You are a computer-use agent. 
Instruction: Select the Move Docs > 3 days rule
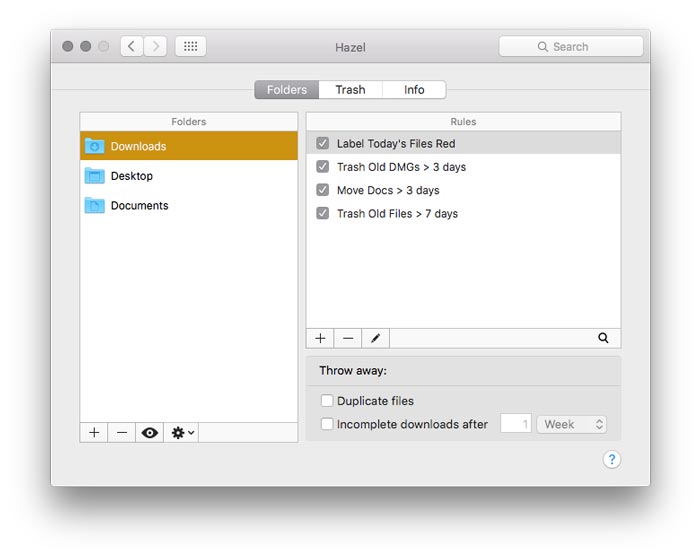pyautogui.click(x=463, y=190)
